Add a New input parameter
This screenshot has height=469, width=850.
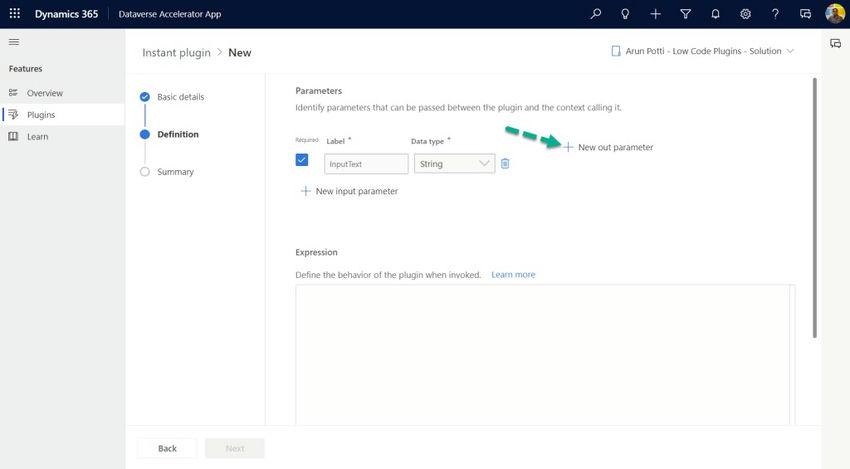point(349,191)
